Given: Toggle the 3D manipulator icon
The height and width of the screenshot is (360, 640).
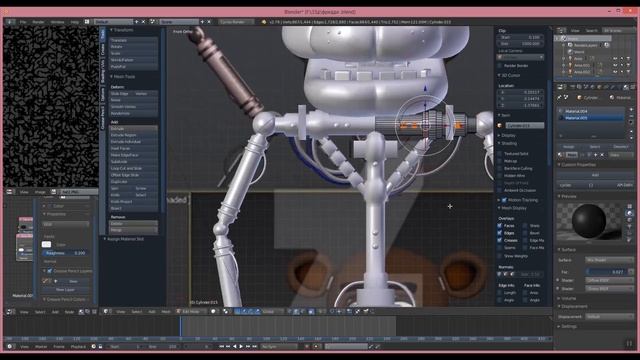Looking at the screenshot, I should click(238, 311).
